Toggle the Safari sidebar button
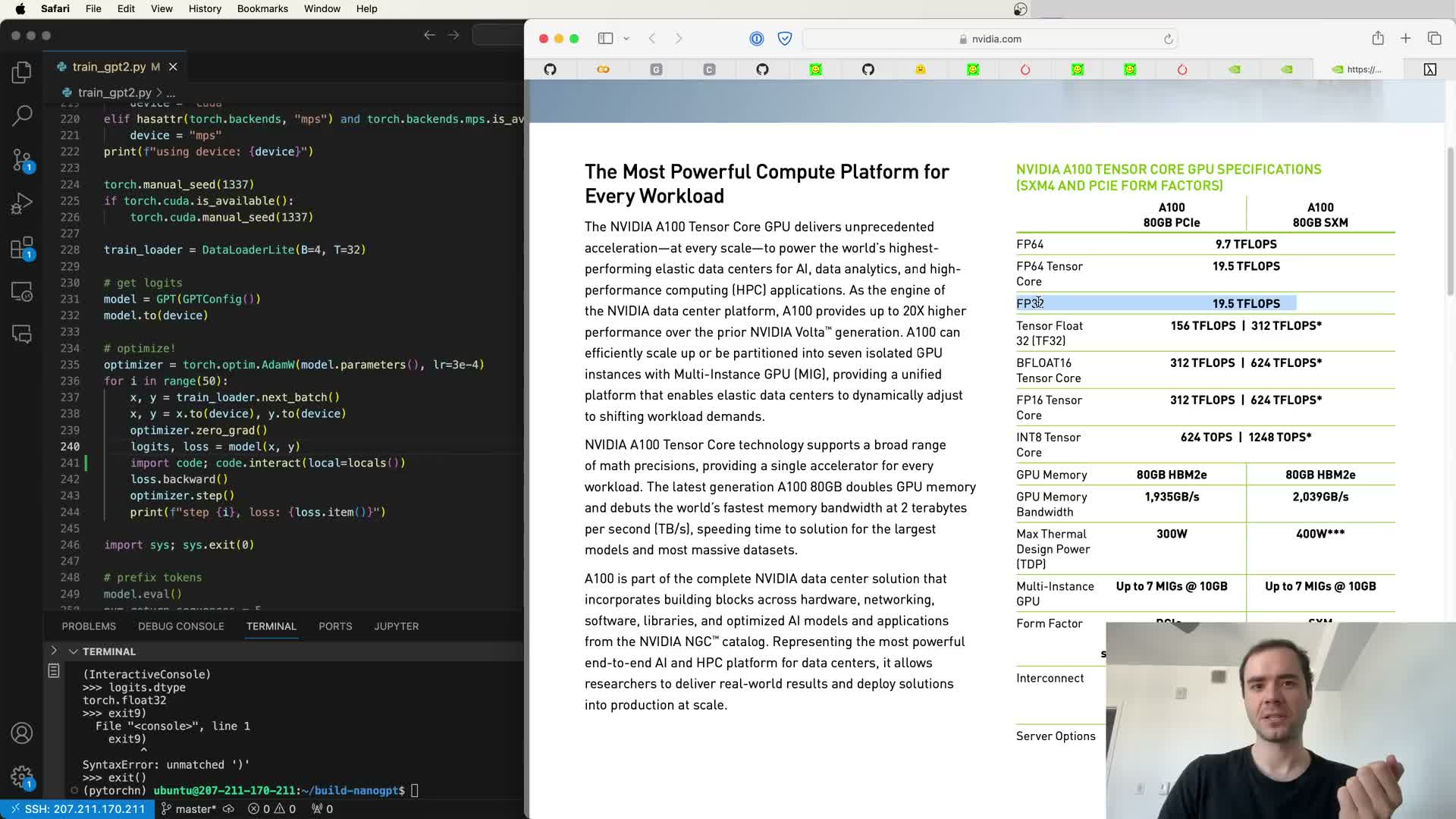This screenshot has height=819, width=1456. coord(605,39)
